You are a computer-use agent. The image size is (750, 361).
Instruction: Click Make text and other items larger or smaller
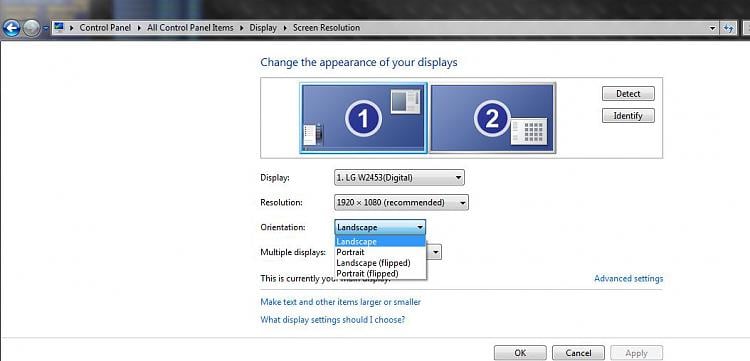click(341, 302)
